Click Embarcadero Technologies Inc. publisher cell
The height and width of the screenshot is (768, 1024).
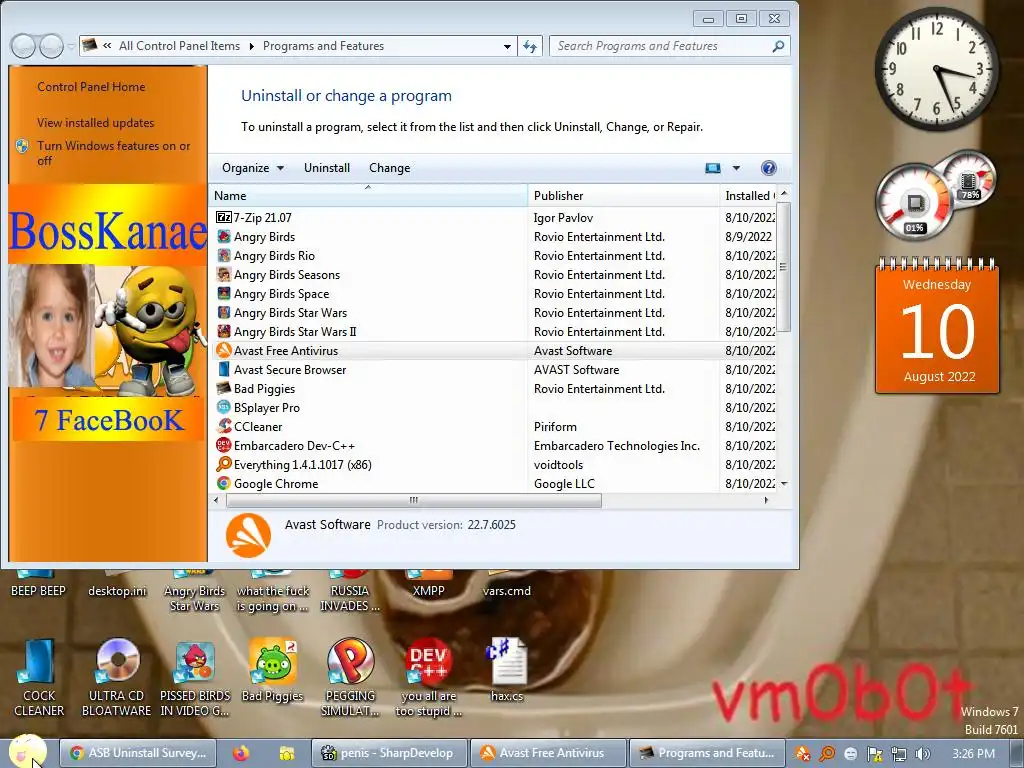click(x=616, y=445)
